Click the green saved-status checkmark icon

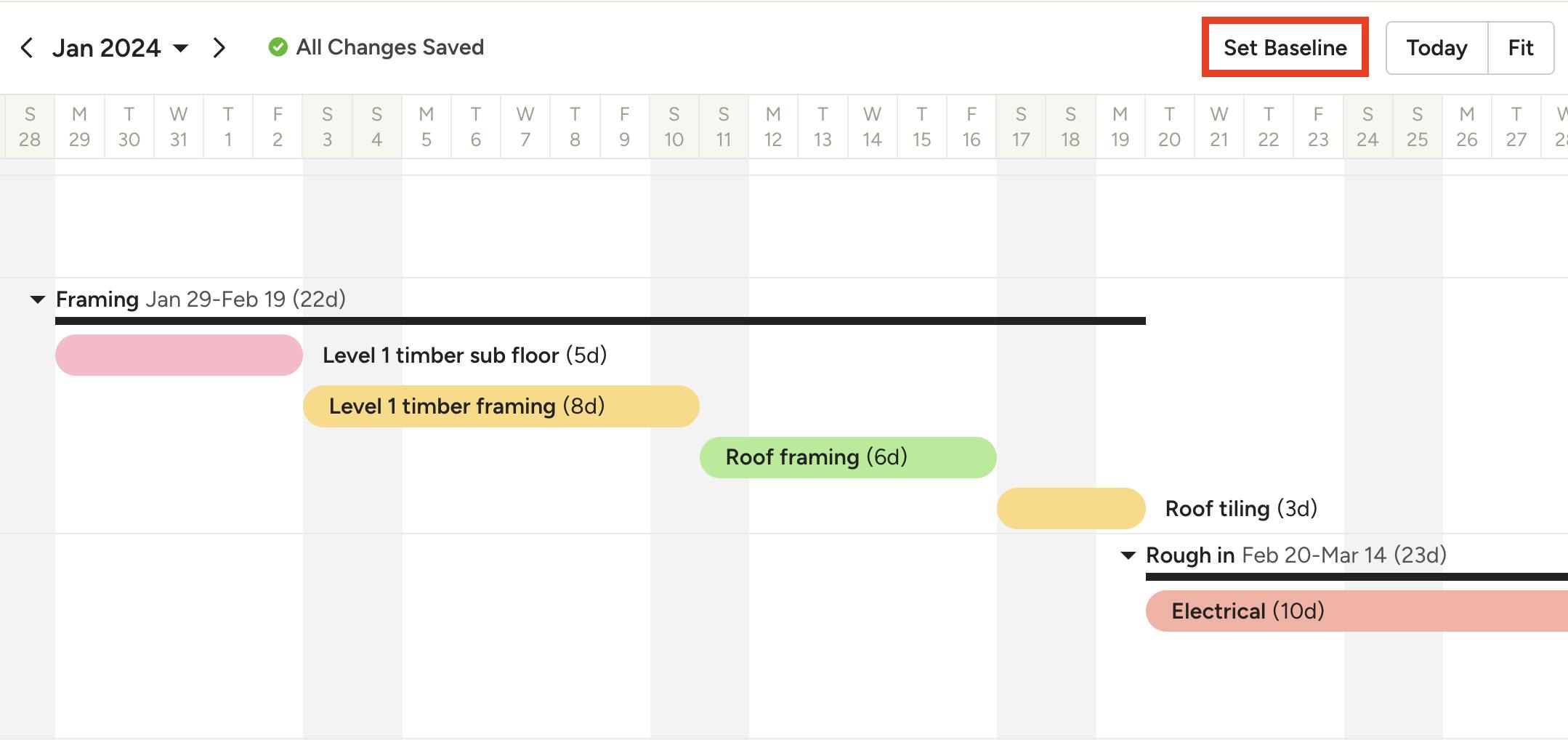(x=278, y=47)
